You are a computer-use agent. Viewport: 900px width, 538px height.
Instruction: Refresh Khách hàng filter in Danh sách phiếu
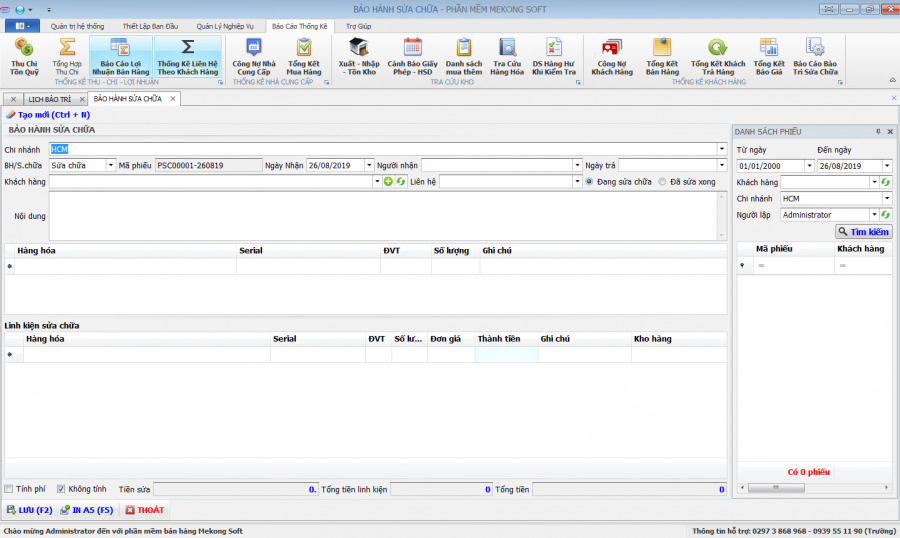tap(886, 182)
